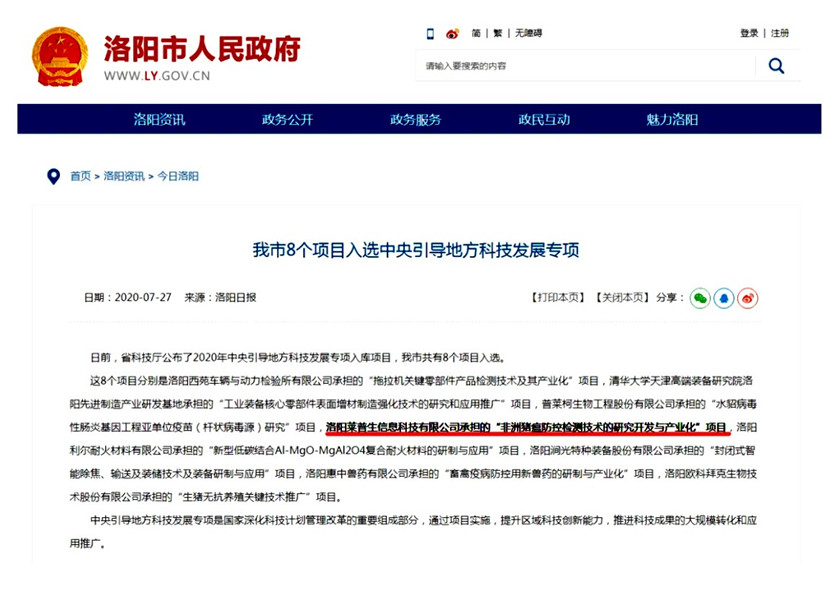Viewport: 840px width, 610px height.
Task: Click the article title 我市8个项目入选
Action: pos(416,250)
